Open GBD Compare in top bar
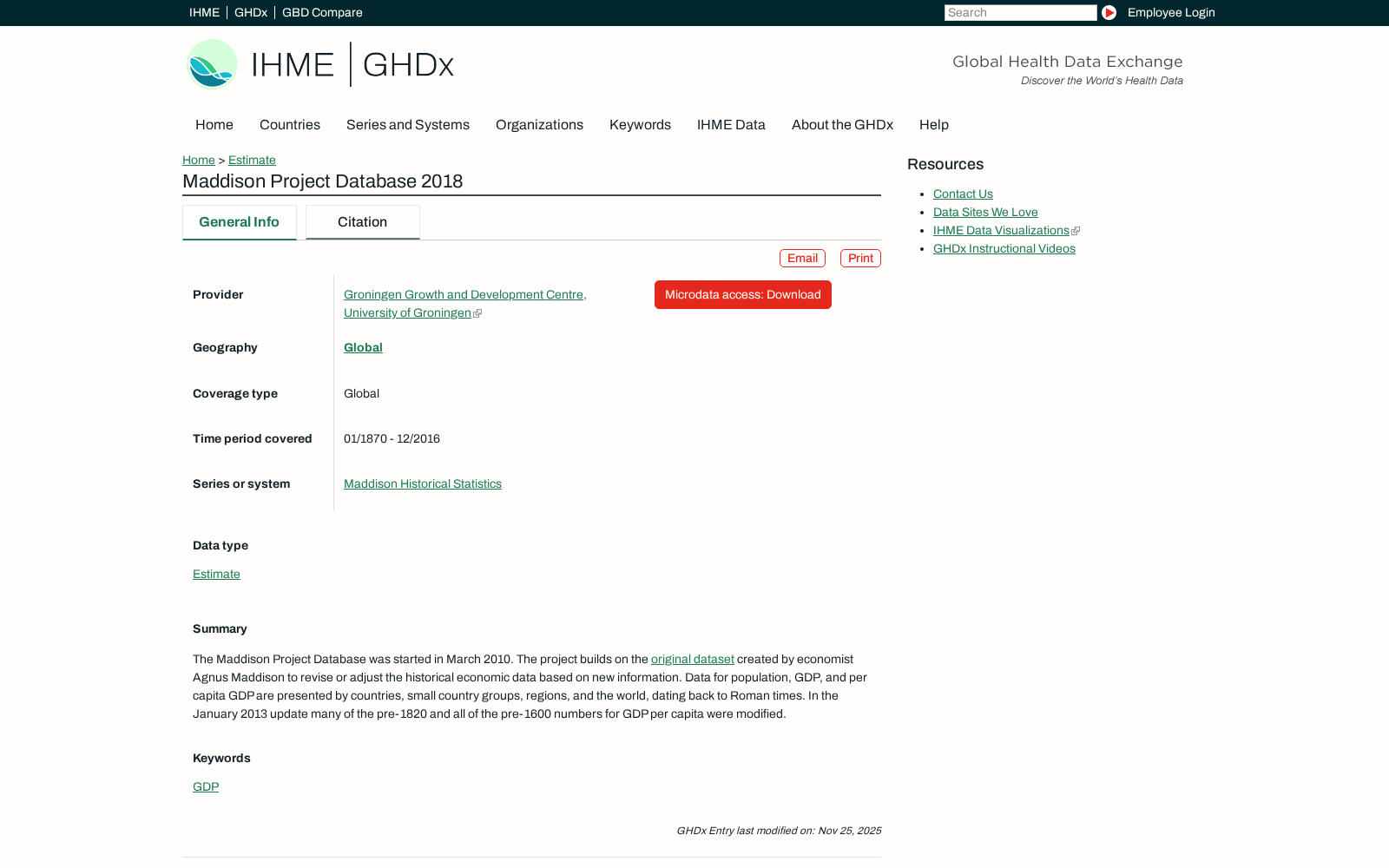Image resolution: width=1389 pixels, height=868 pixels. click(322, 12)
